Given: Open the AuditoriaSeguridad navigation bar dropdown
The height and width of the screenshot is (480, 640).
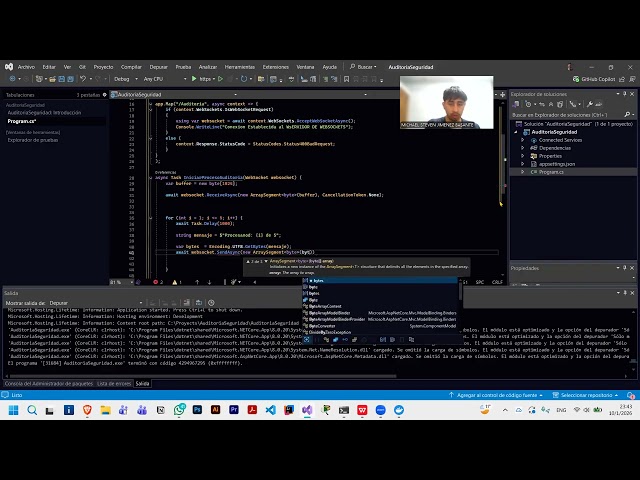Looking at the screenshot, I should [175, 94].
